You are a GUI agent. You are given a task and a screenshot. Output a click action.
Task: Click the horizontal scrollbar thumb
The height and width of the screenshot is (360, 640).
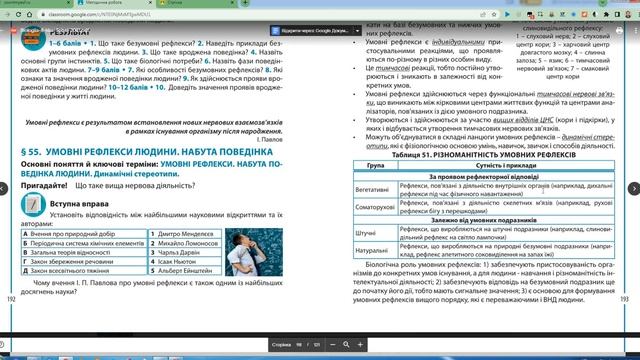(x=114, y=335)
